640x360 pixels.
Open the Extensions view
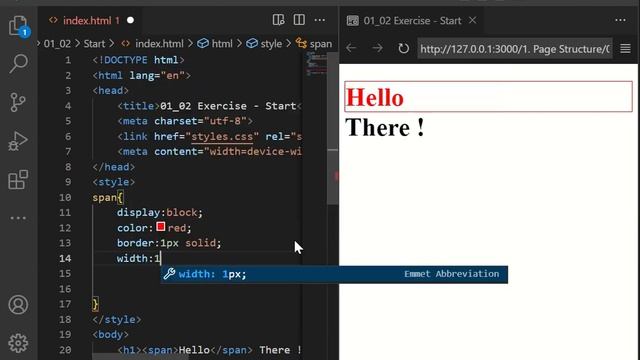[x=18, y=180]
